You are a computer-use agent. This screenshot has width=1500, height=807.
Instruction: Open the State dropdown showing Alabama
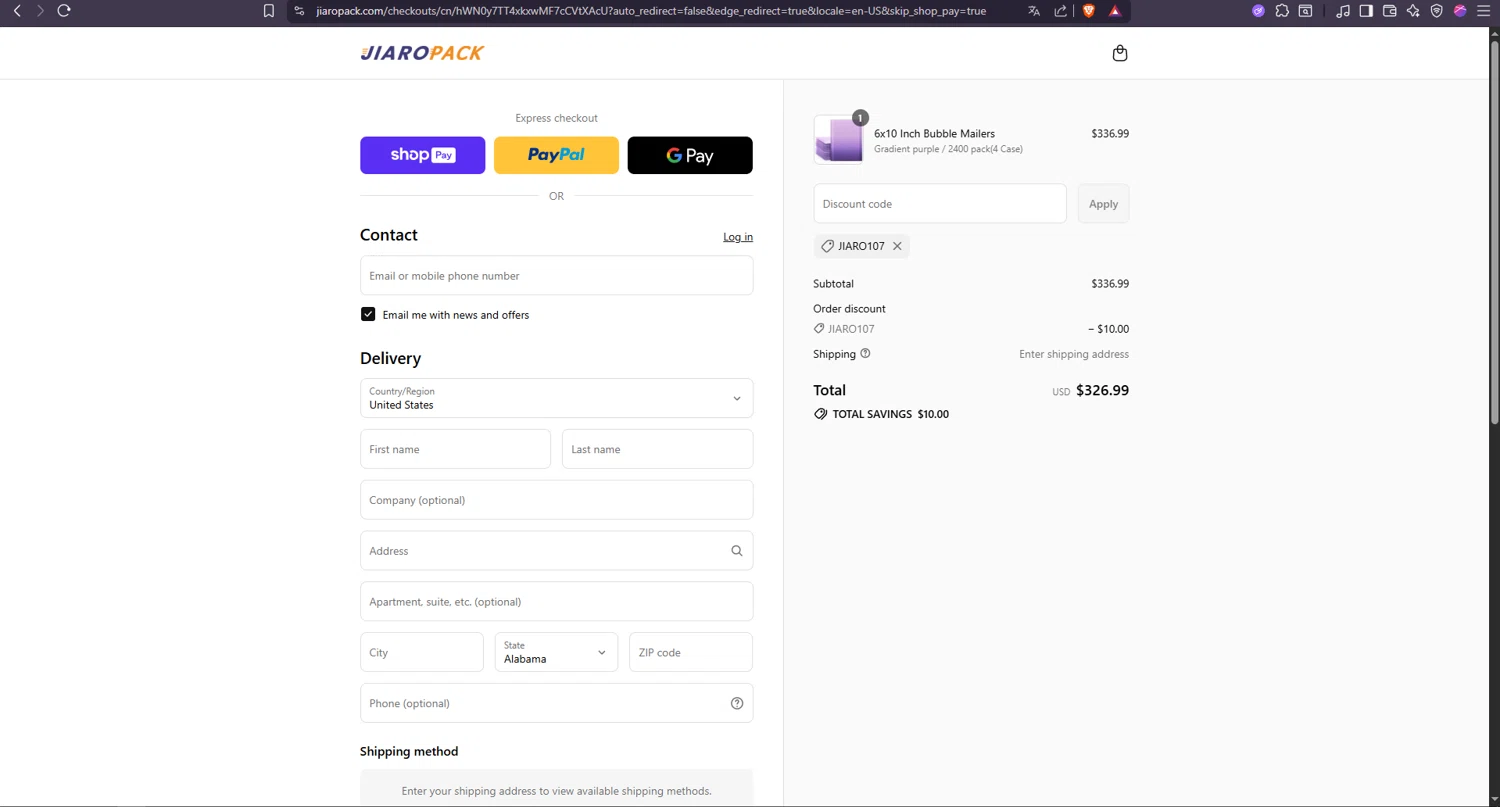pos(556,652)
